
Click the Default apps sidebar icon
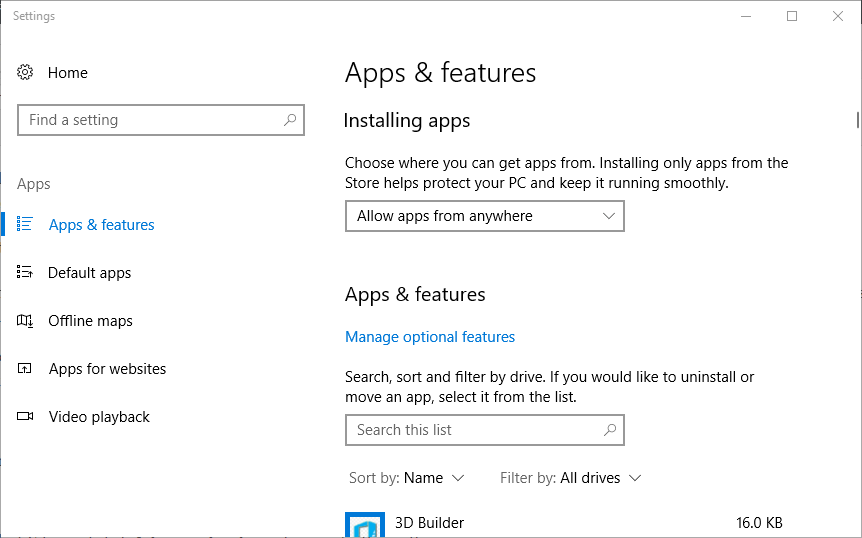pyautogui.click(x=26, y=273)
